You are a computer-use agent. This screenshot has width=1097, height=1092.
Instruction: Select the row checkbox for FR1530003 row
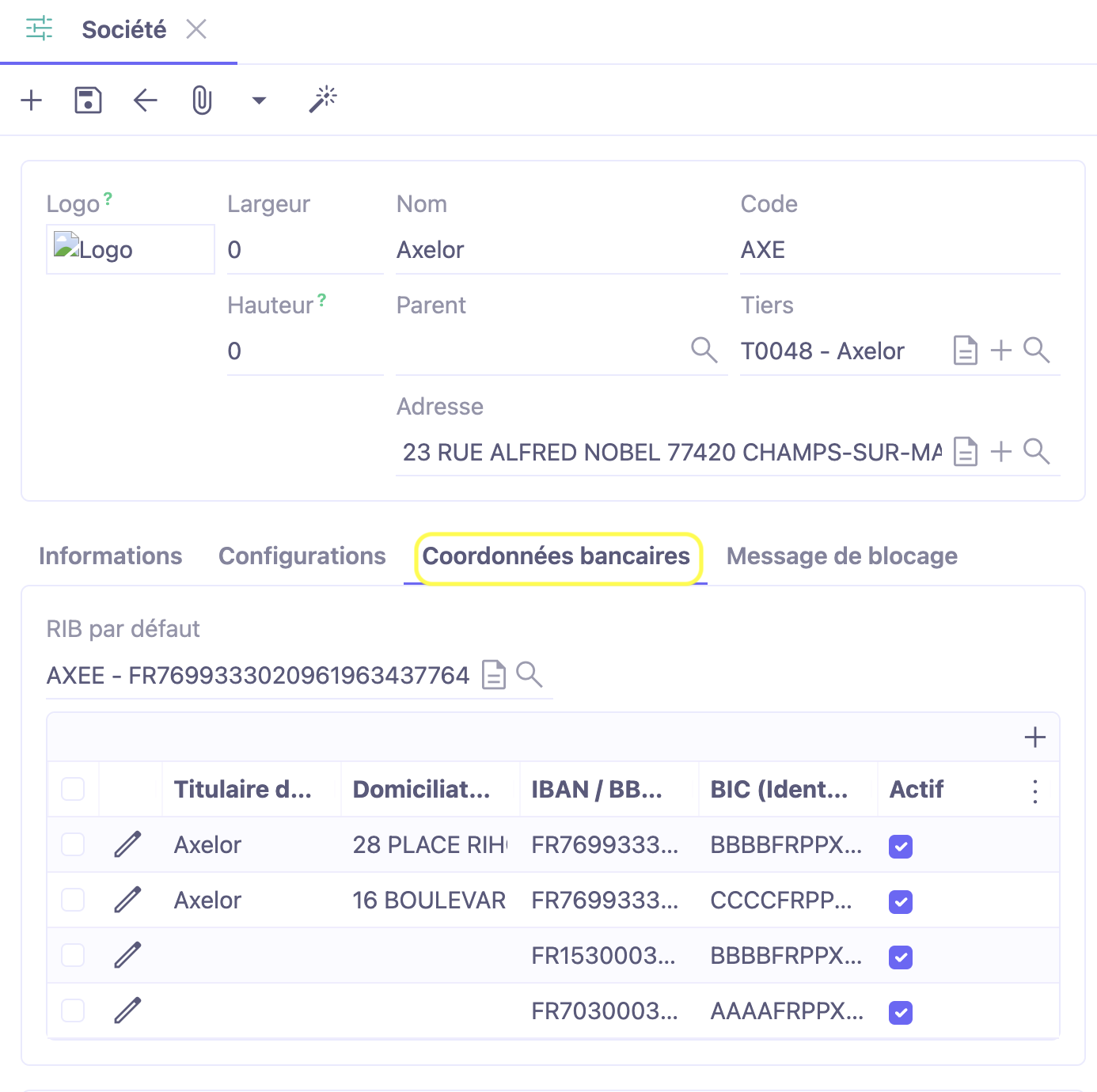pyautogui.click(x=73, y=955)
